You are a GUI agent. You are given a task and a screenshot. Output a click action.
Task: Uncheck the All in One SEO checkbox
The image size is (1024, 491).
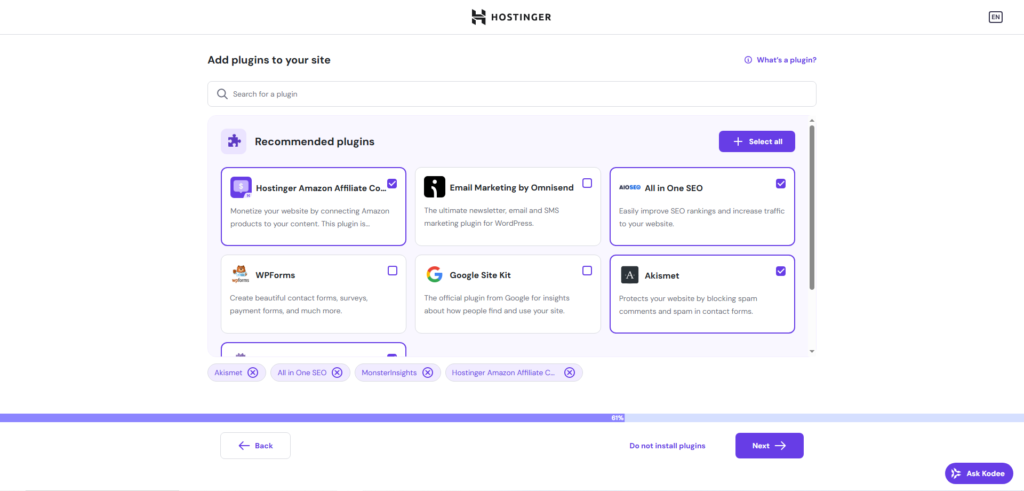(780, 183)
